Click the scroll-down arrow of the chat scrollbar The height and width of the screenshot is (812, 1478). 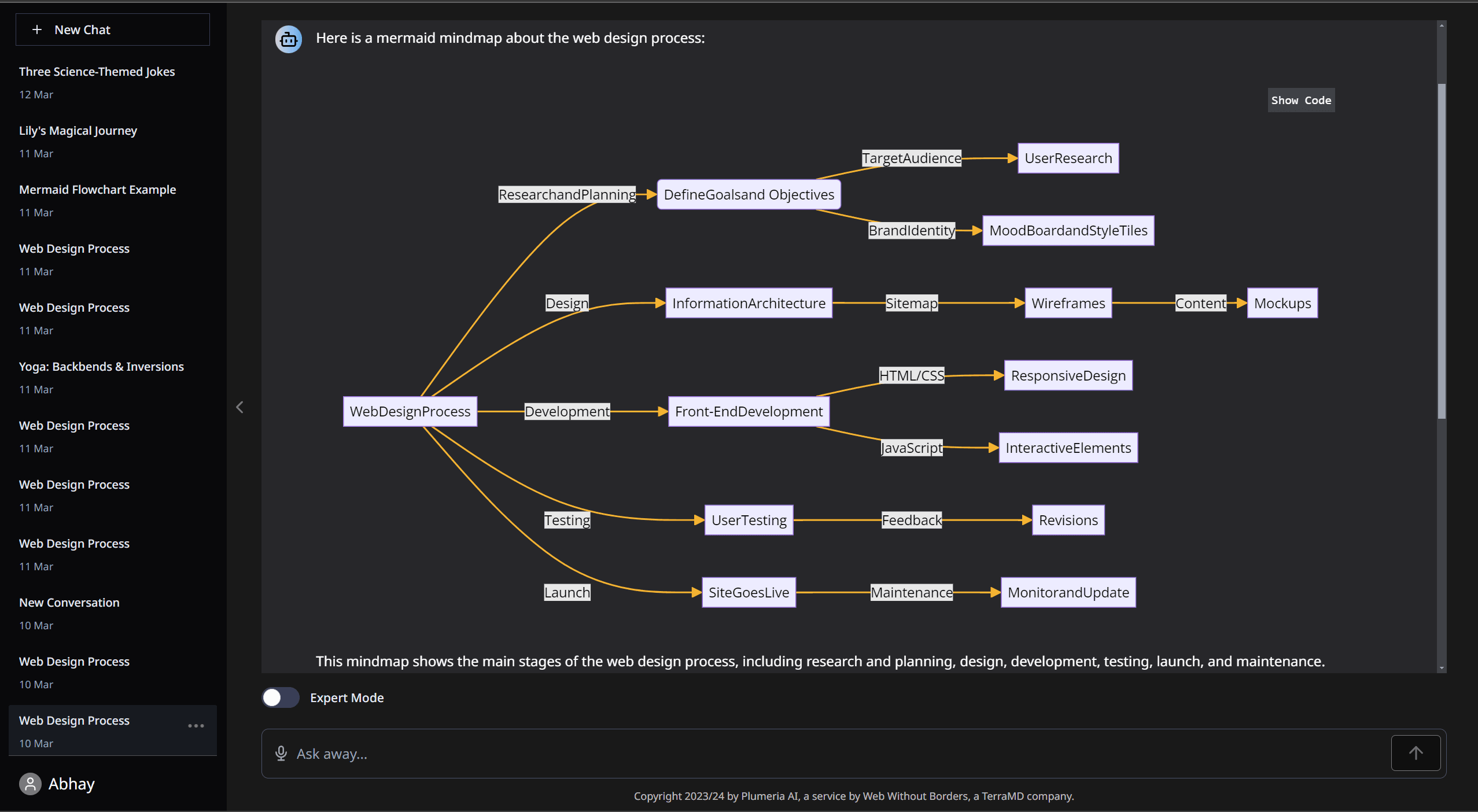(x=1442, y=667)
